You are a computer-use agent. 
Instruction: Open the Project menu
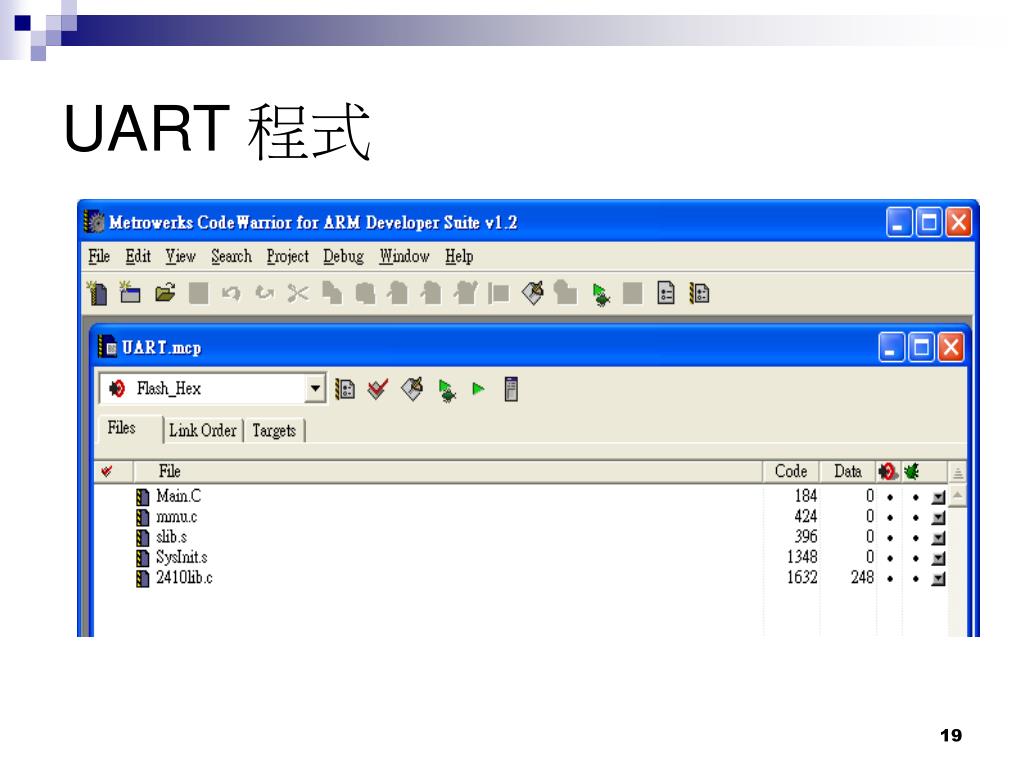click(x=287, y=257)
